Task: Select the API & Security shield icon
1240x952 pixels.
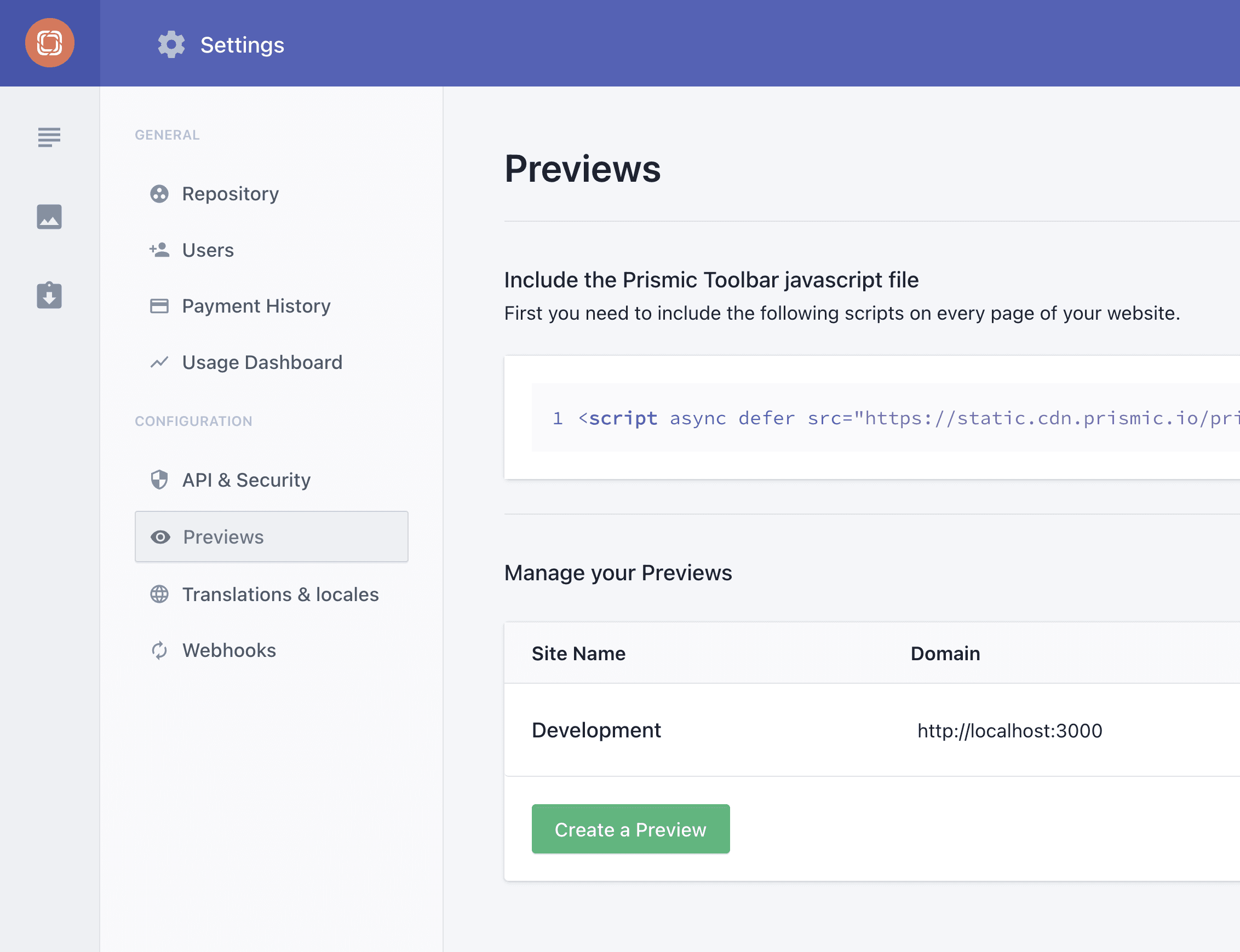Action: pyautogui.click(x=159, y=480)
